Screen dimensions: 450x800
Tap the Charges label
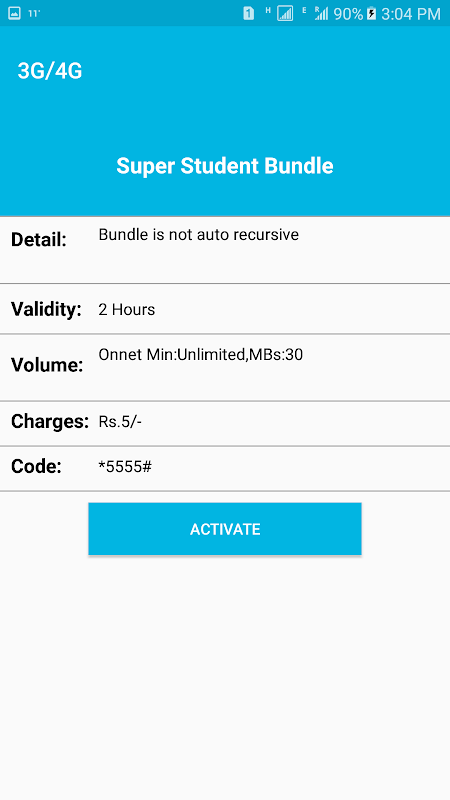tap(50, 421)
